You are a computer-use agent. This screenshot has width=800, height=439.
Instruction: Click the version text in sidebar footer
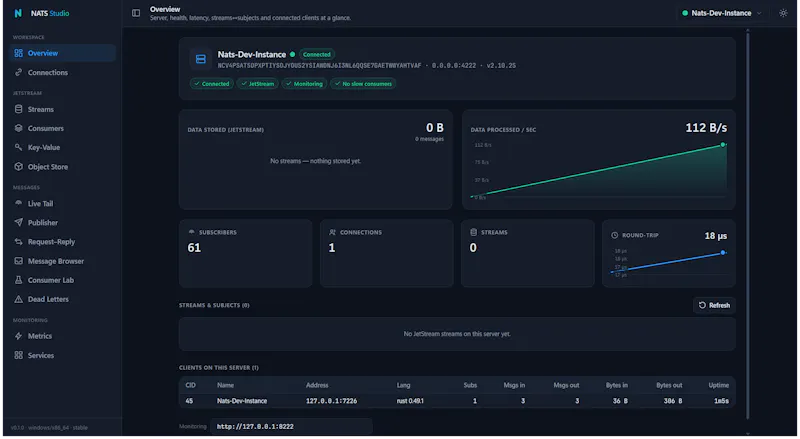point(49,428)
